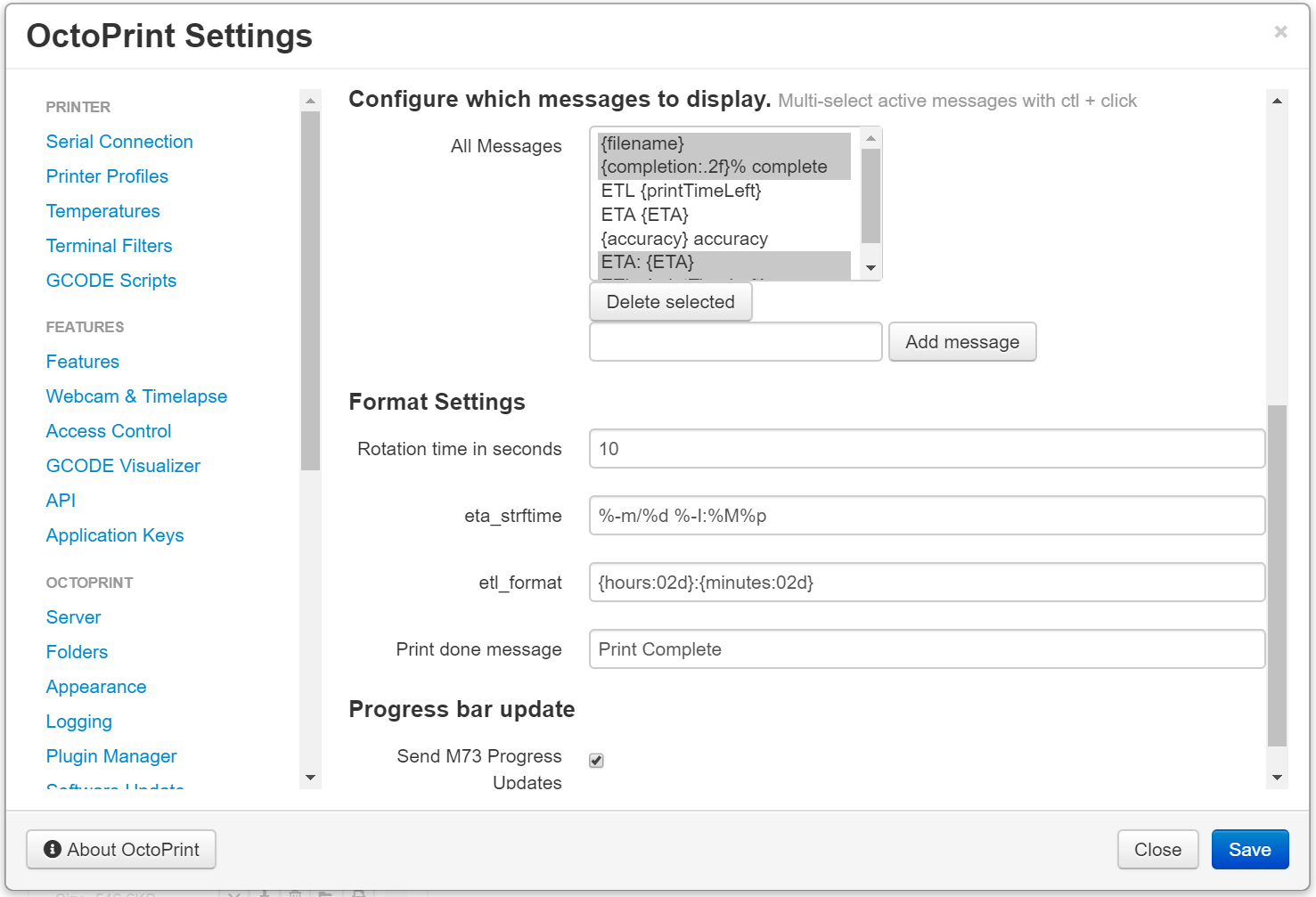Viewport: 1316px width, 897px height.
Task: Open the Serial Connection settings section
Action: point(119,142)
